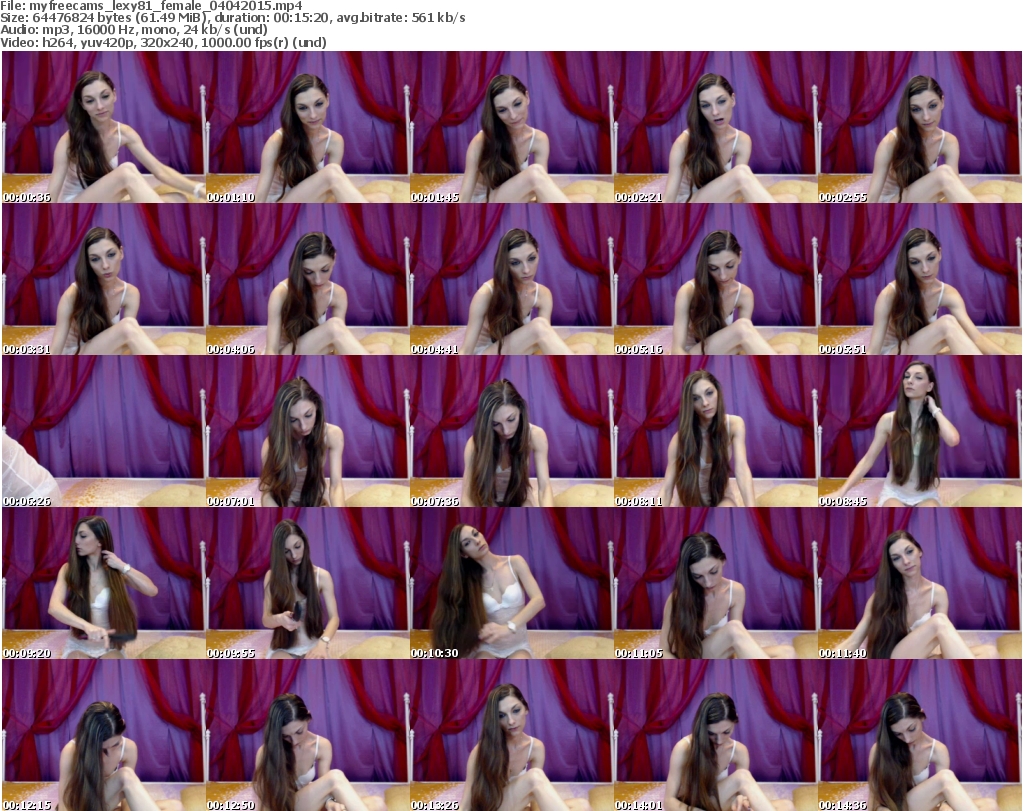Select the thumbnail stamped 00:08:11
The width and height of the screenshot is (1024, 811).
click(715, 431)
